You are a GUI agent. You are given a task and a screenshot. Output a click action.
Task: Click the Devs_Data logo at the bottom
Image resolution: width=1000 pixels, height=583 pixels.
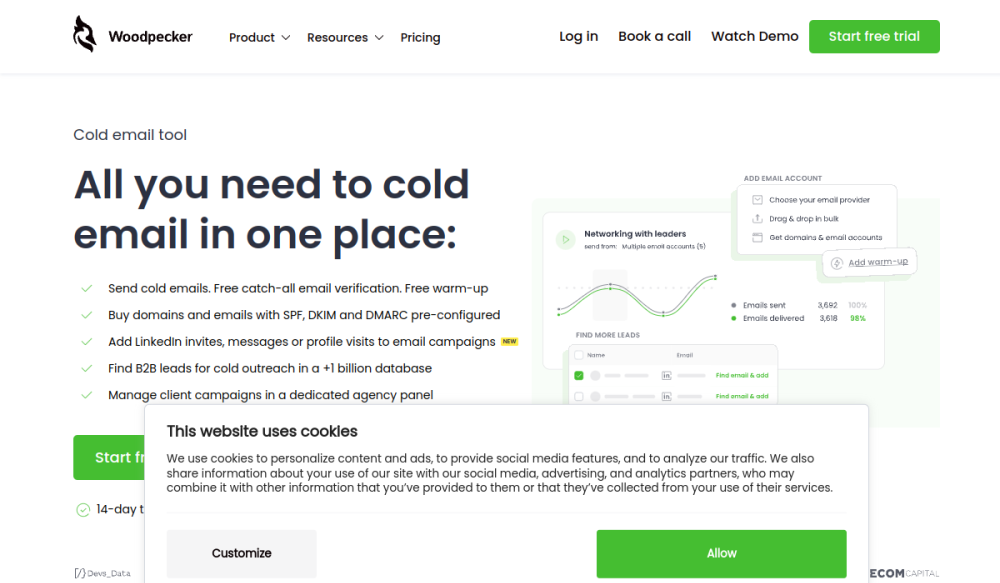101,572
